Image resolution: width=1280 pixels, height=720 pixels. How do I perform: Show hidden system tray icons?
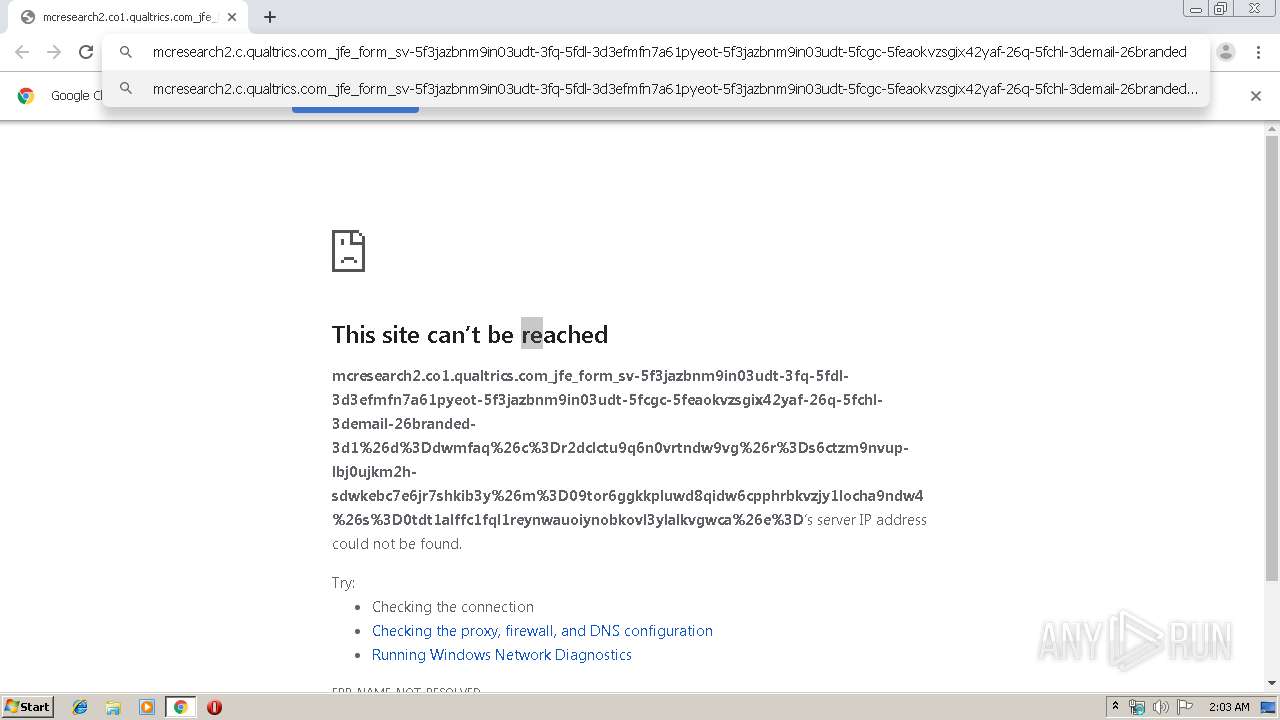coord(1116,707)
